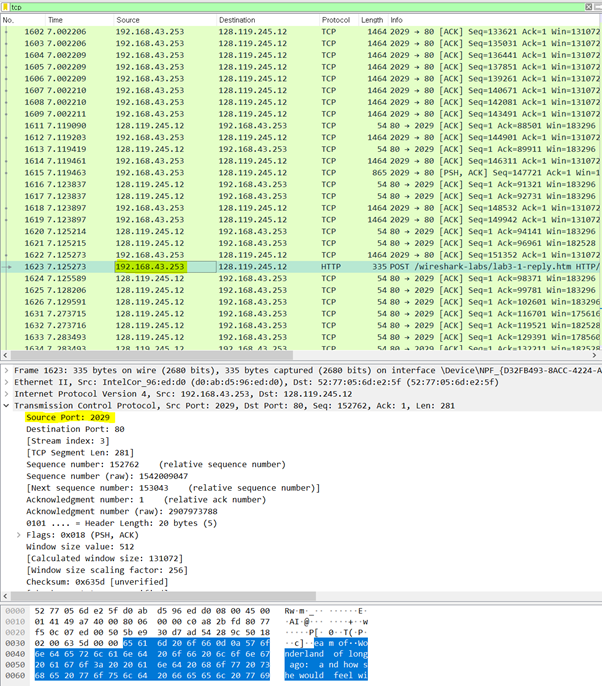The image size is (602, 686).
Task: Select the HTTP POST packet 1623
Action: pos(301,267)
